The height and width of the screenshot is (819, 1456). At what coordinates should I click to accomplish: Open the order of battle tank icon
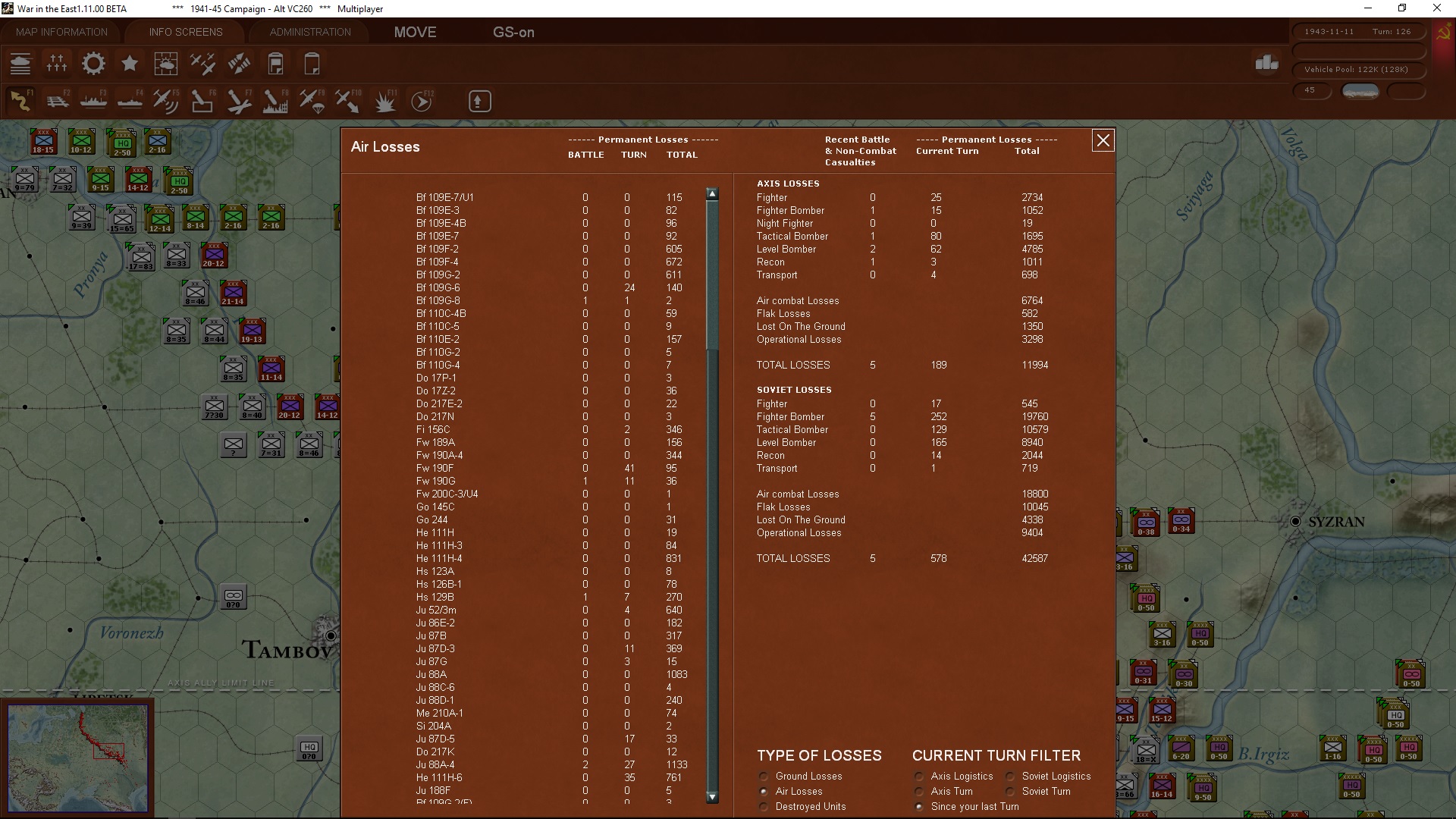[20, 64]
